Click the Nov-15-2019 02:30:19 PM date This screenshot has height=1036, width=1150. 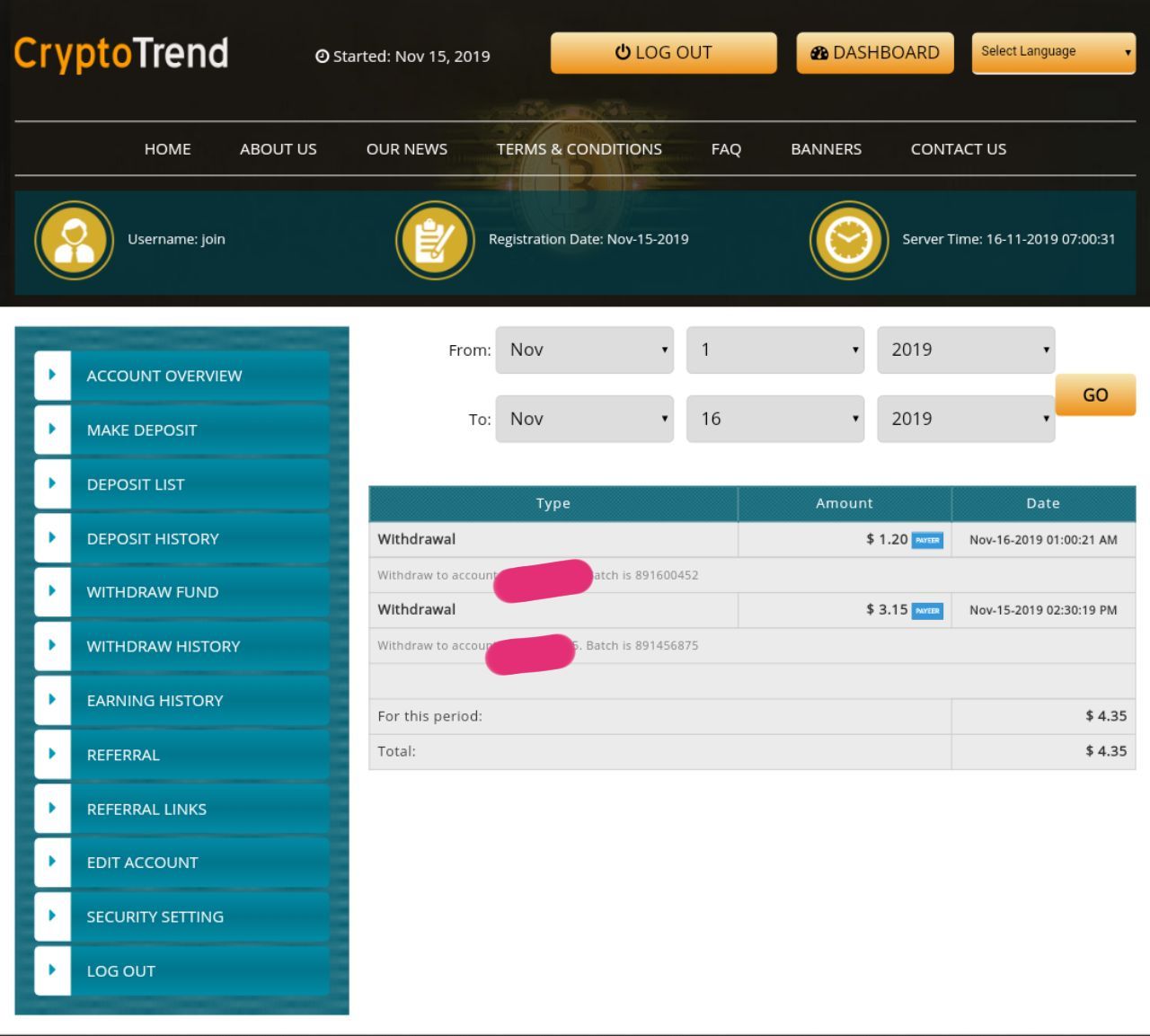point(1043,610)
